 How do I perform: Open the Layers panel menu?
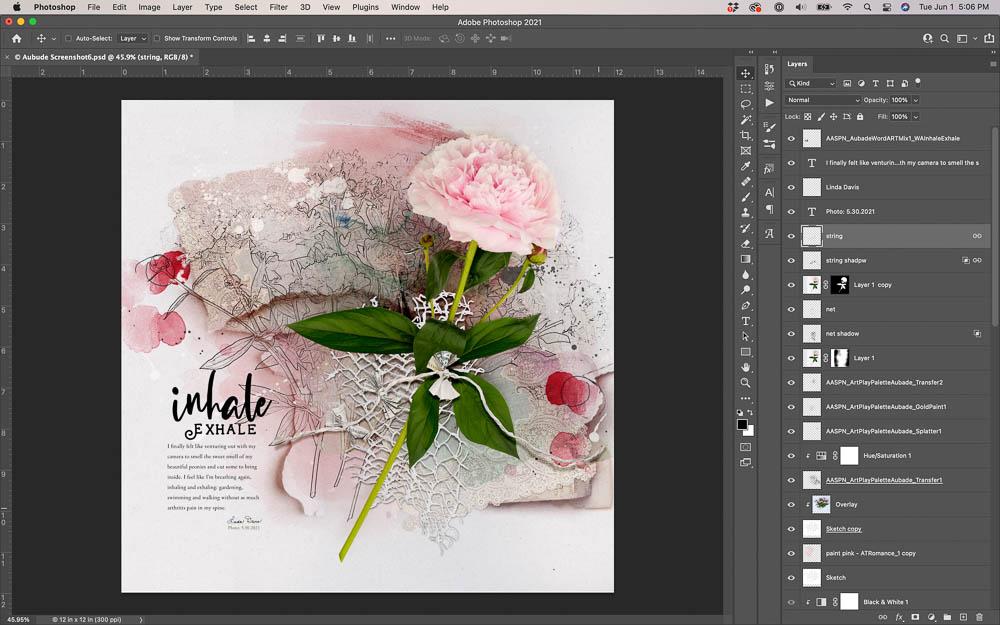[993, 64]
